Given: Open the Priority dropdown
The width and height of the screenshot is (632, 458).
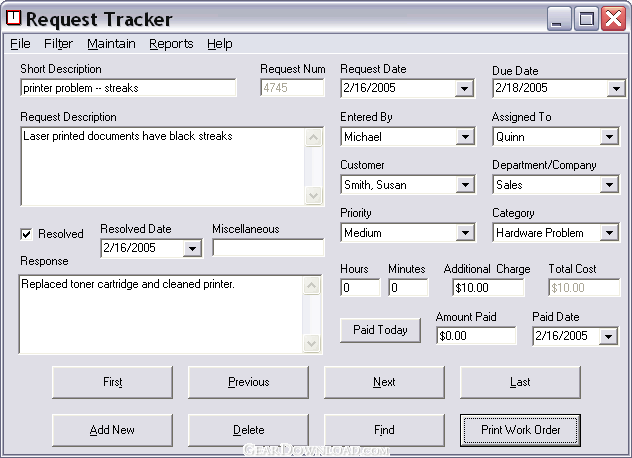Looking at the screenshot, I should pyautogui.click(x=465, y=233).
